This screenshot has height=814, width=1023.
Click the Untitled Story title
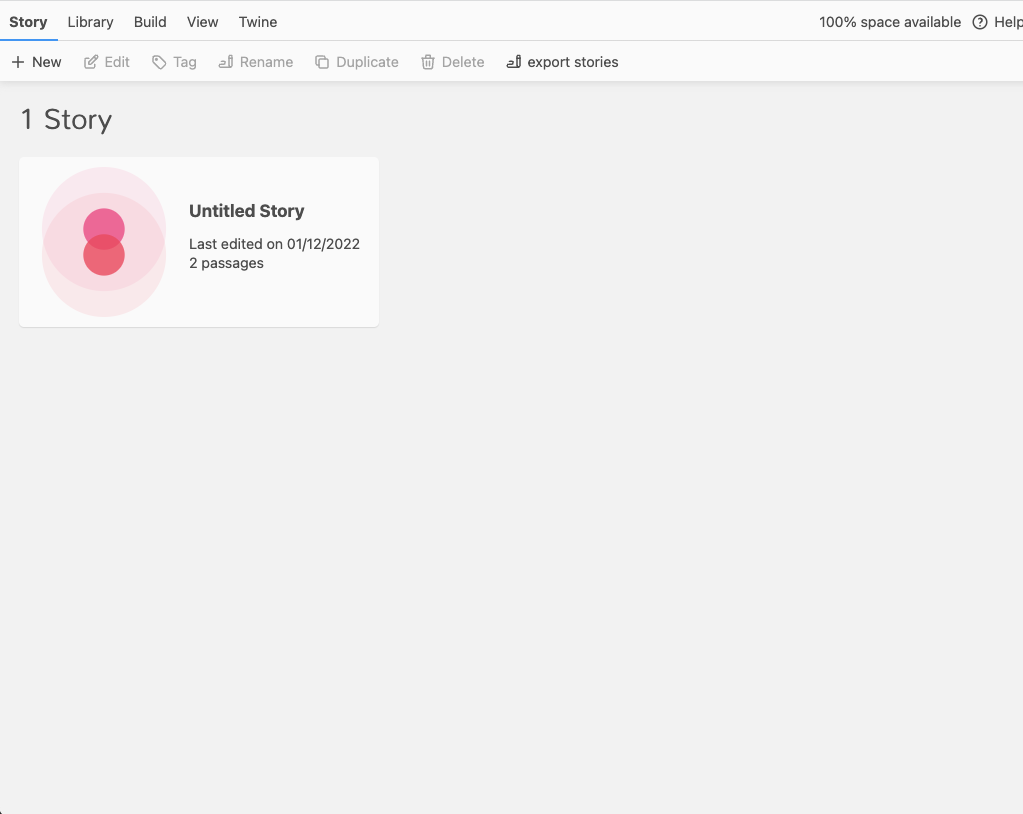tap(247, 211)
